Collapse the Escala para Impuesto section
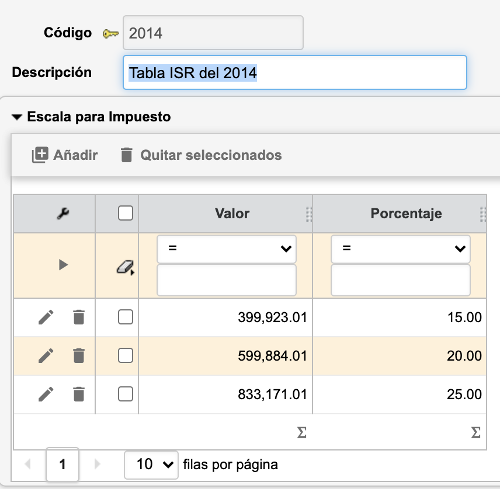Screen dimensions: 500x489 (x=17, y=117)
